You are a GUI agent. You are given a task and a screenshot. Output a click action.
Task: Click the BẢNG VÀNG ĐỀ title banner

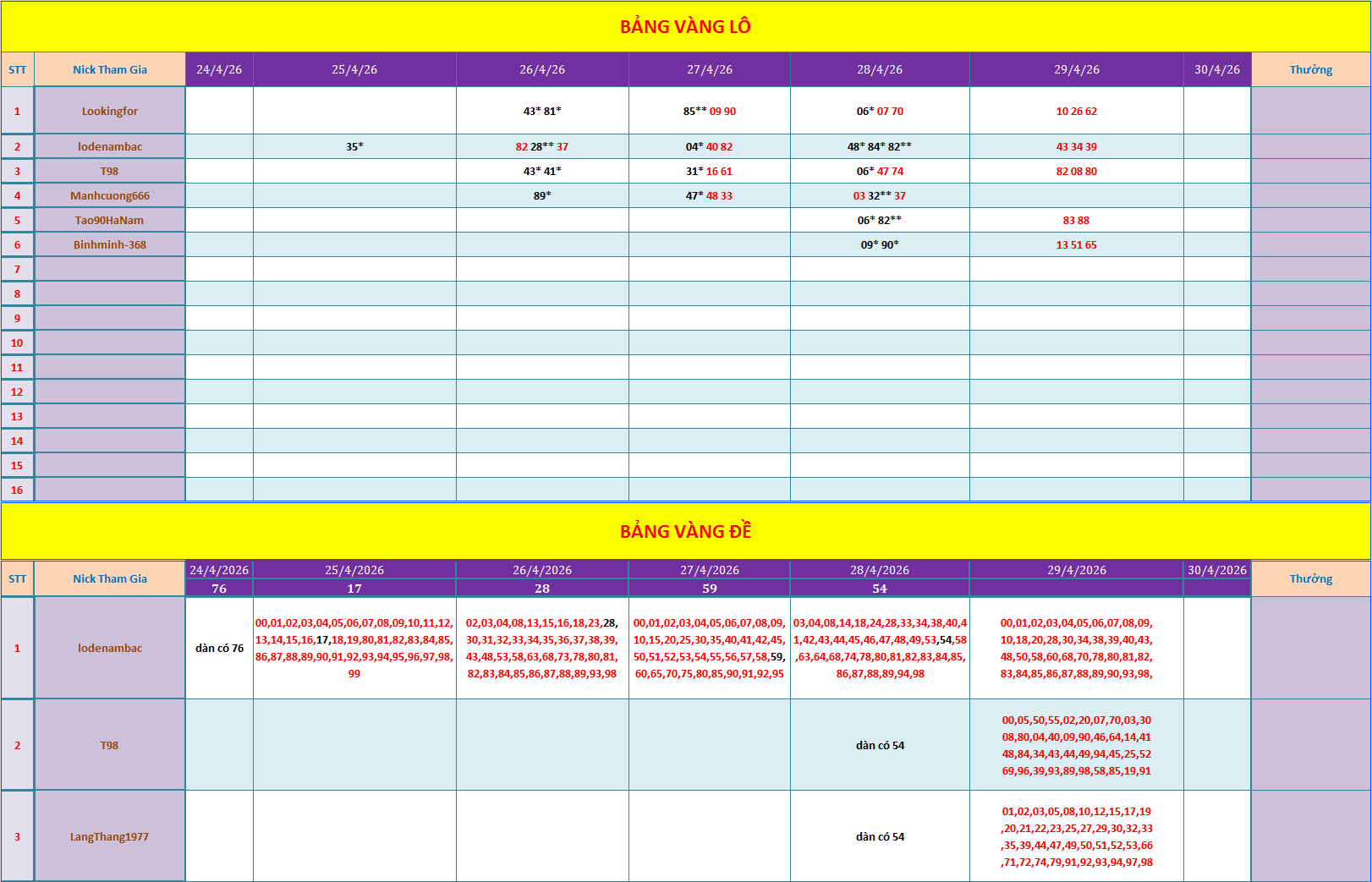coord(685,532)
